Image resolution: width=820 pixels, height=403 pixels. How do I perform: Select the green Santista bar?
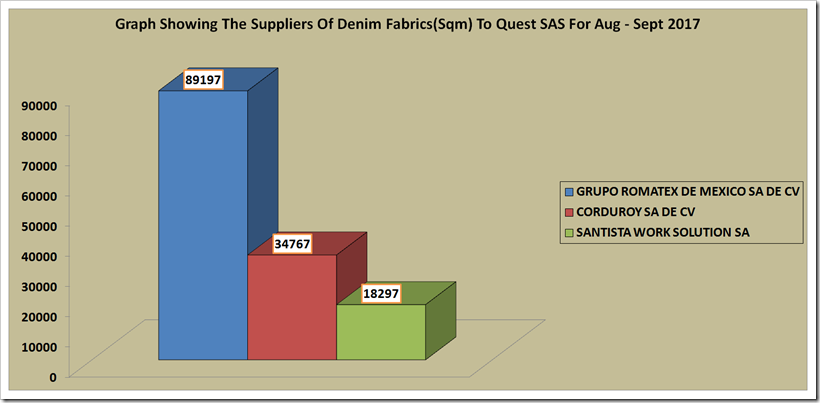click(x=380, y=331)
